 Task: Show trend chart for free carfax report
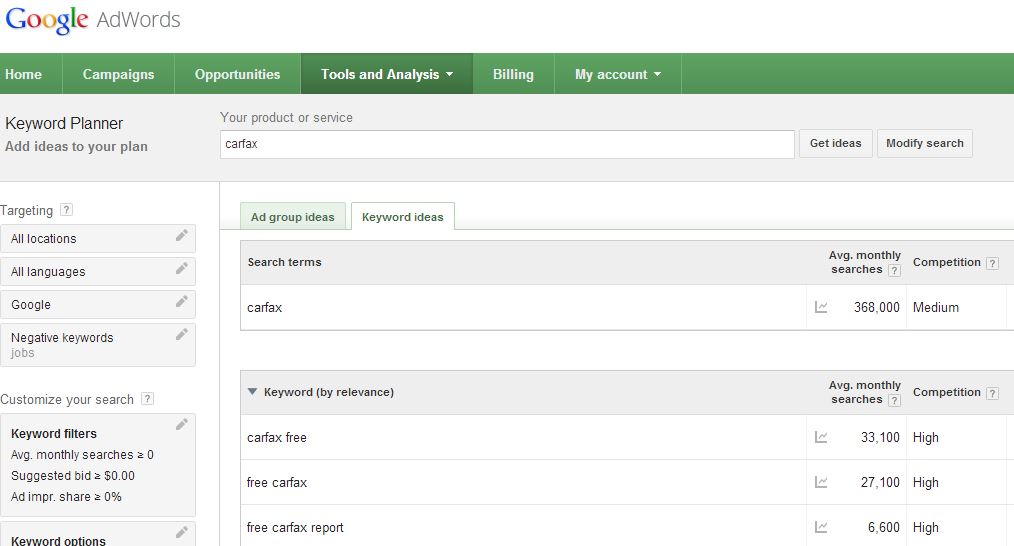(821, 527)
